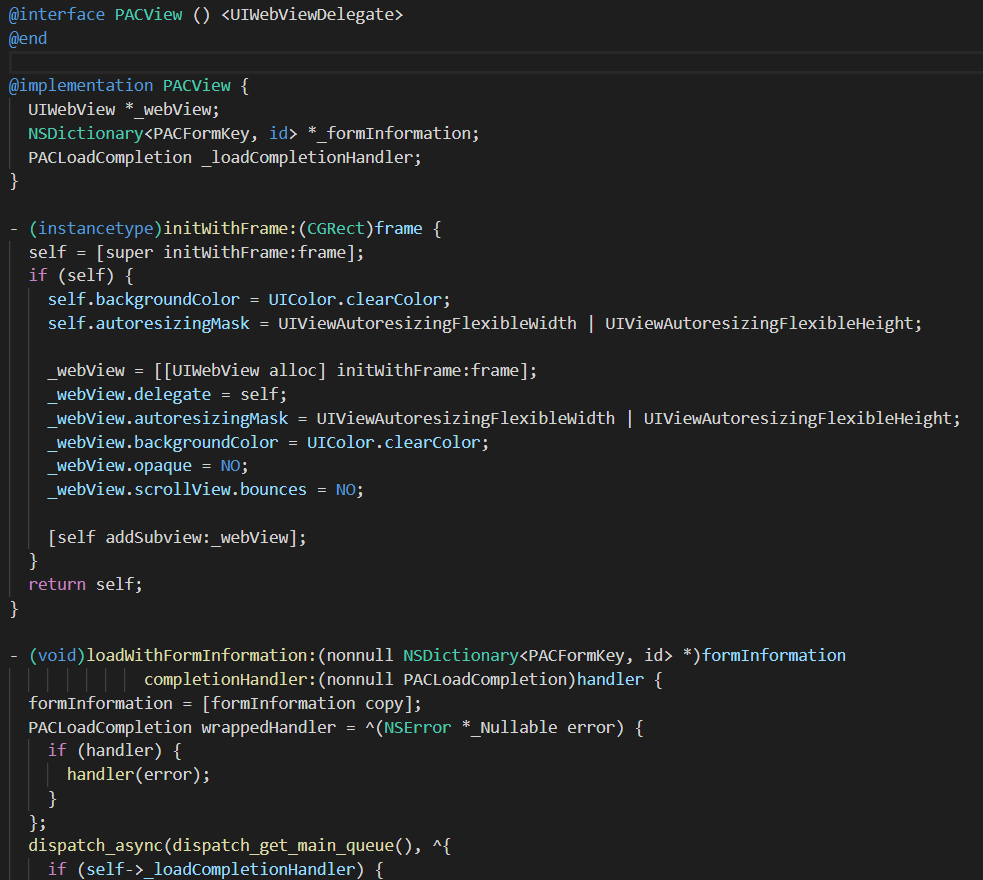The width and height of the screenshot is (983, 880).
Task: Click the 'if (handler) {' statement
Action: click(115, 751)
